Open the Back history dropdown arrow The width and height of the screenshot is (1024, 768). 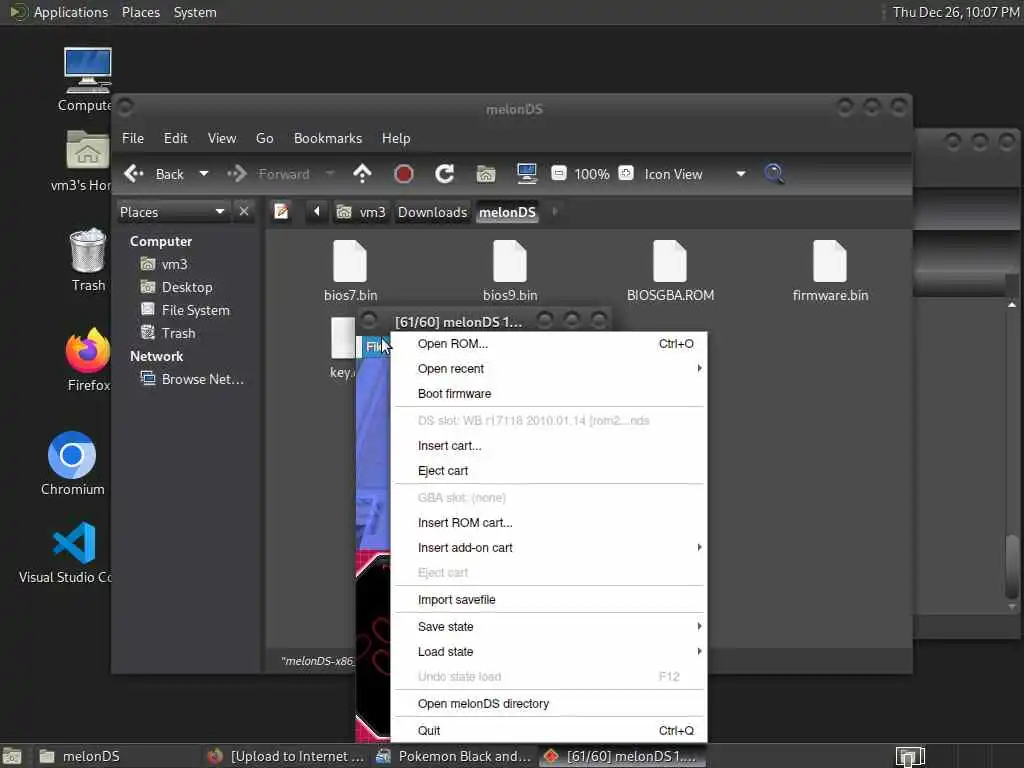tap(204, 174)
